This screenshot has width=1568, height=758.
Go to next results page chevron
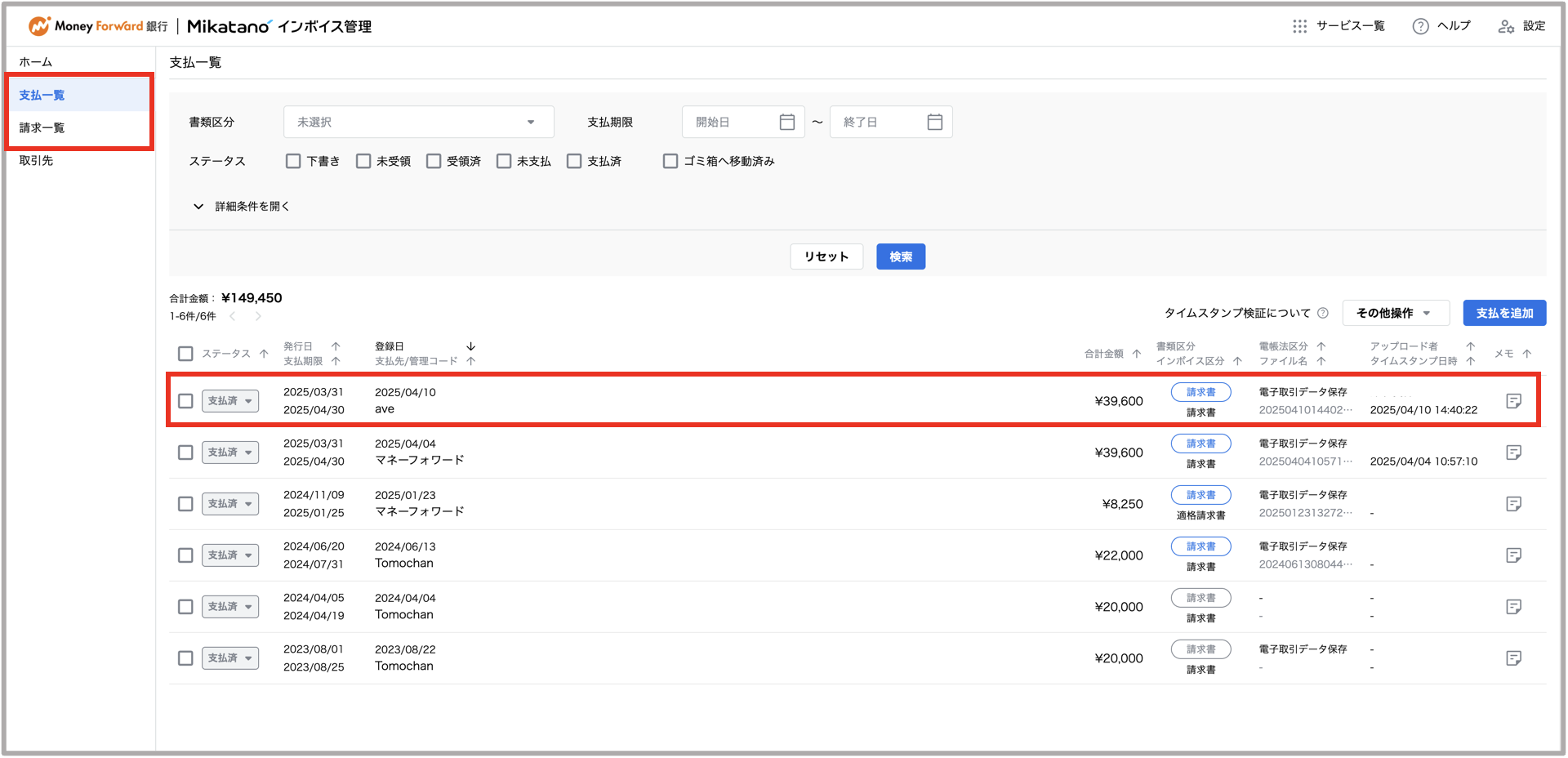click(258, 316)
